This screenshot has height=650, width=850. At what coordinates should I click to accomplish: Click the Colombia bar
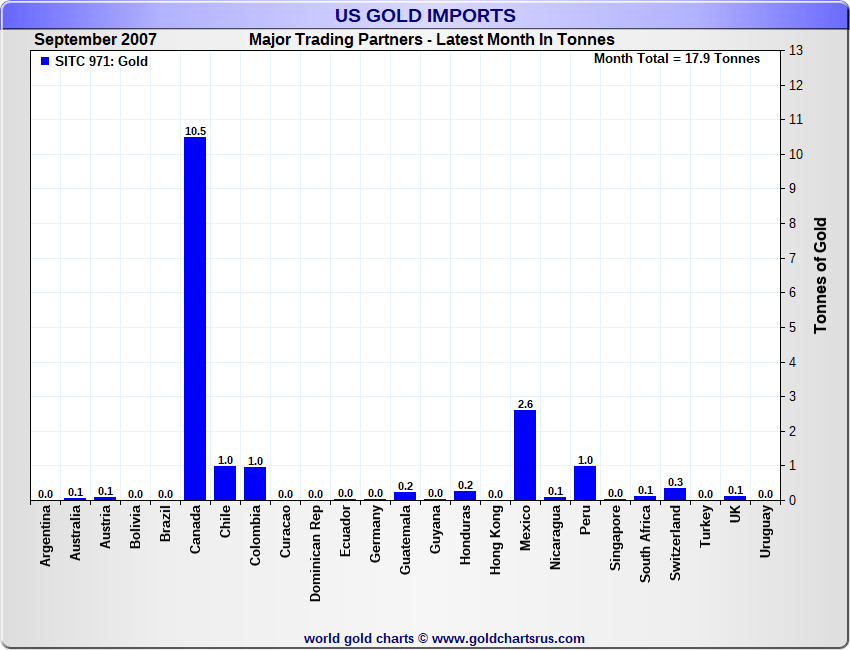click(x=255, y=483)
